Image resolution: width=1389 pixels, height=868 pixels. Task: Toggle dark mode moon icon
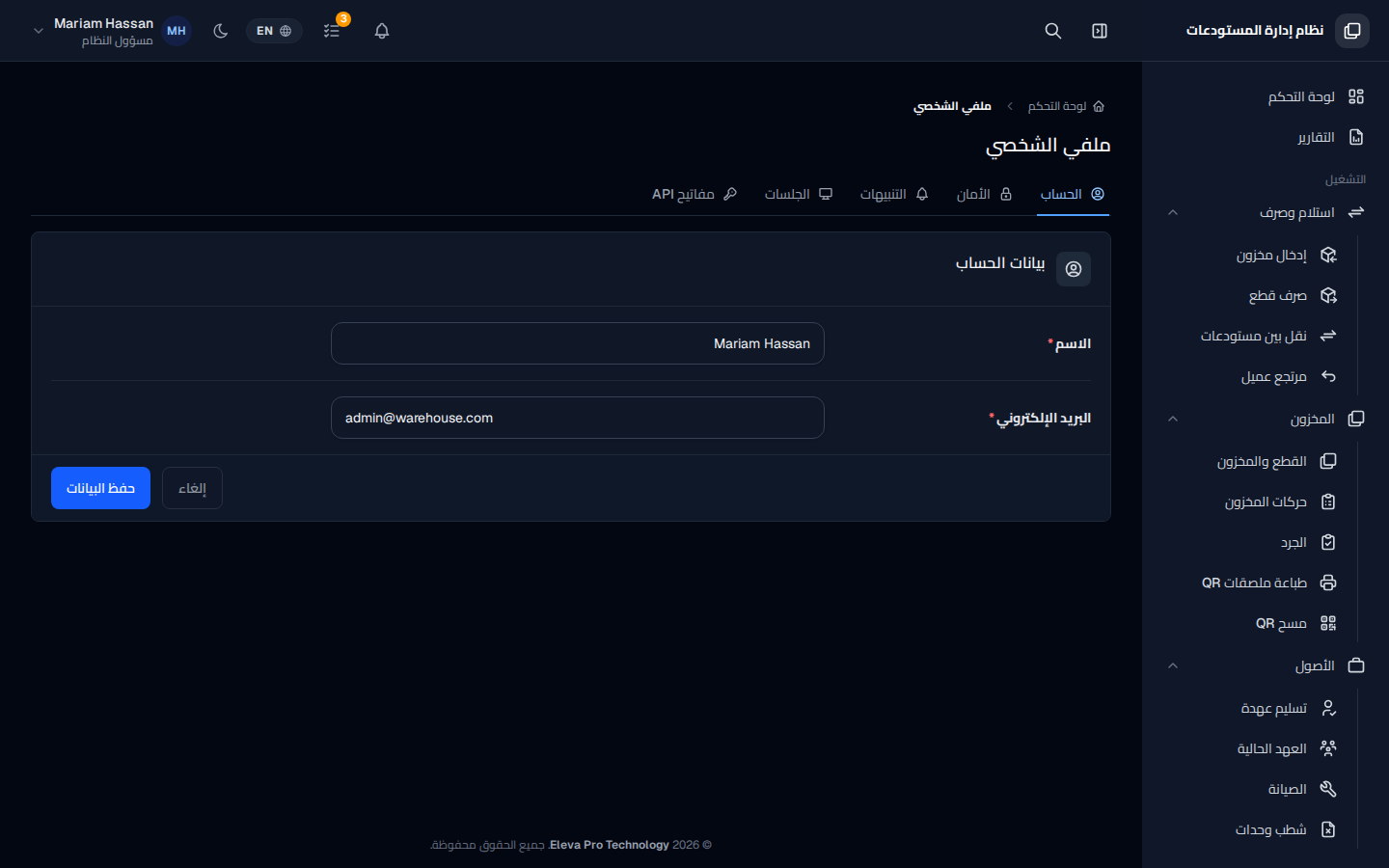pyautogui.click(x=221, y=31)
